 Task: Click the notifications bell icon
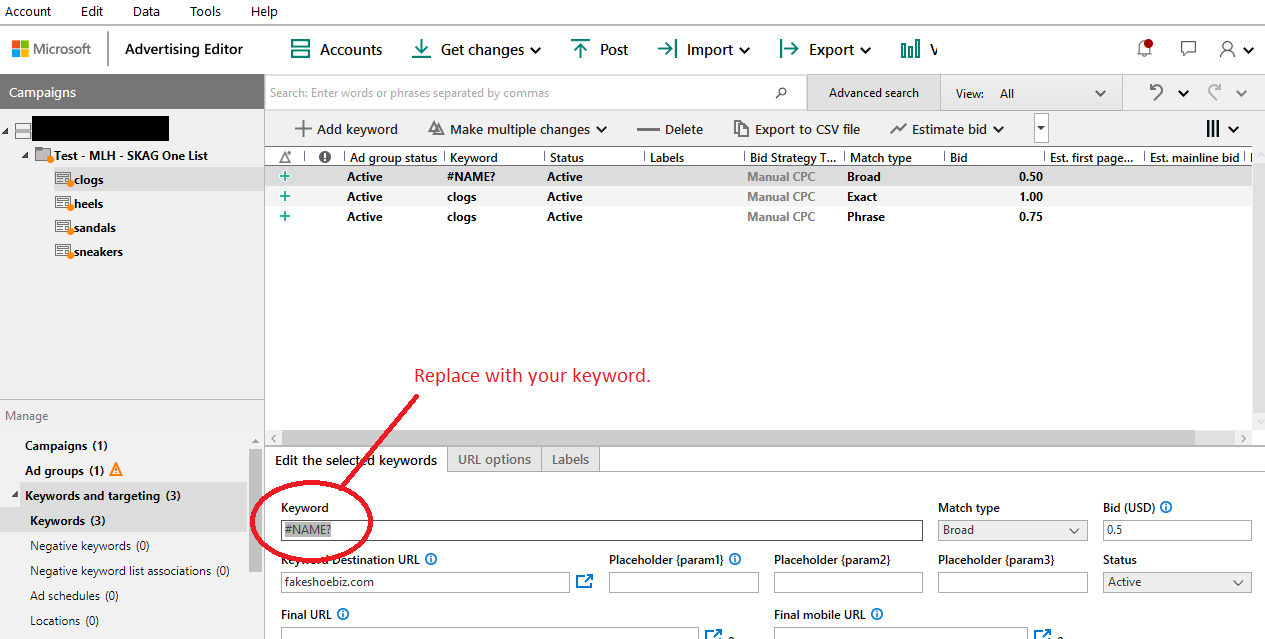tap(1145, 49)
